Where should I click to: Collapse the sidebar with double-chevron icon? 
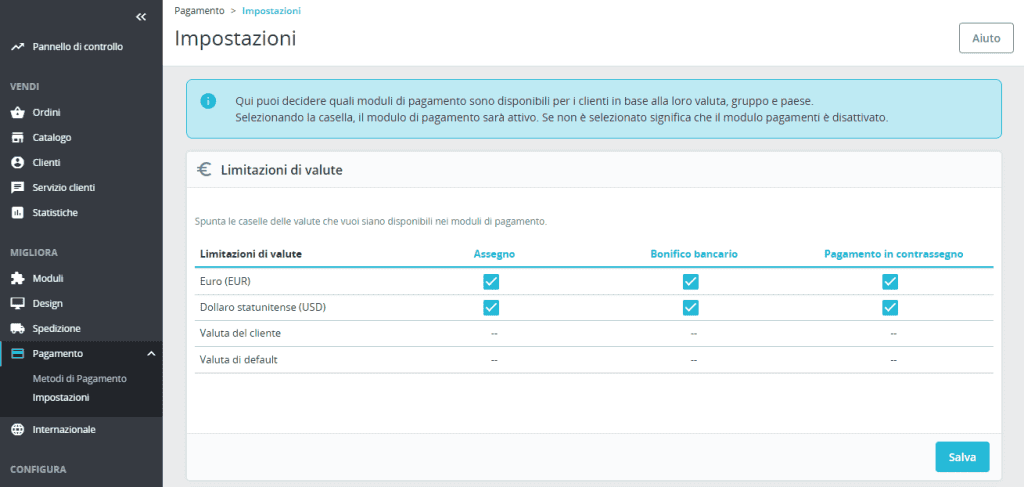tap(141, 17)
